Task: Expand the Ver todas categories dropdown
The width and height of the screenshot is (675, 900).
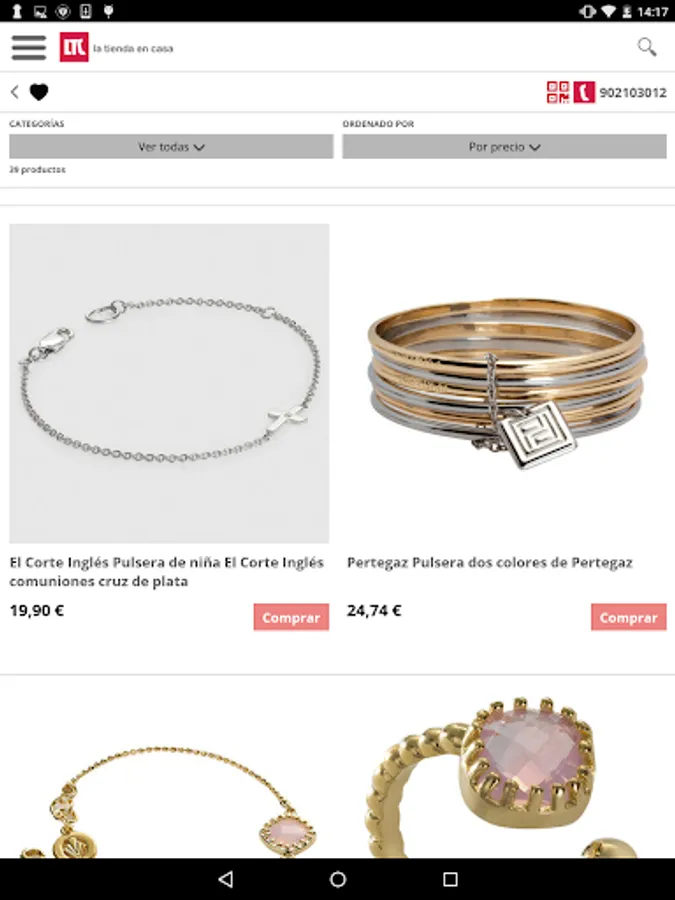Action: tap(171, 146)
